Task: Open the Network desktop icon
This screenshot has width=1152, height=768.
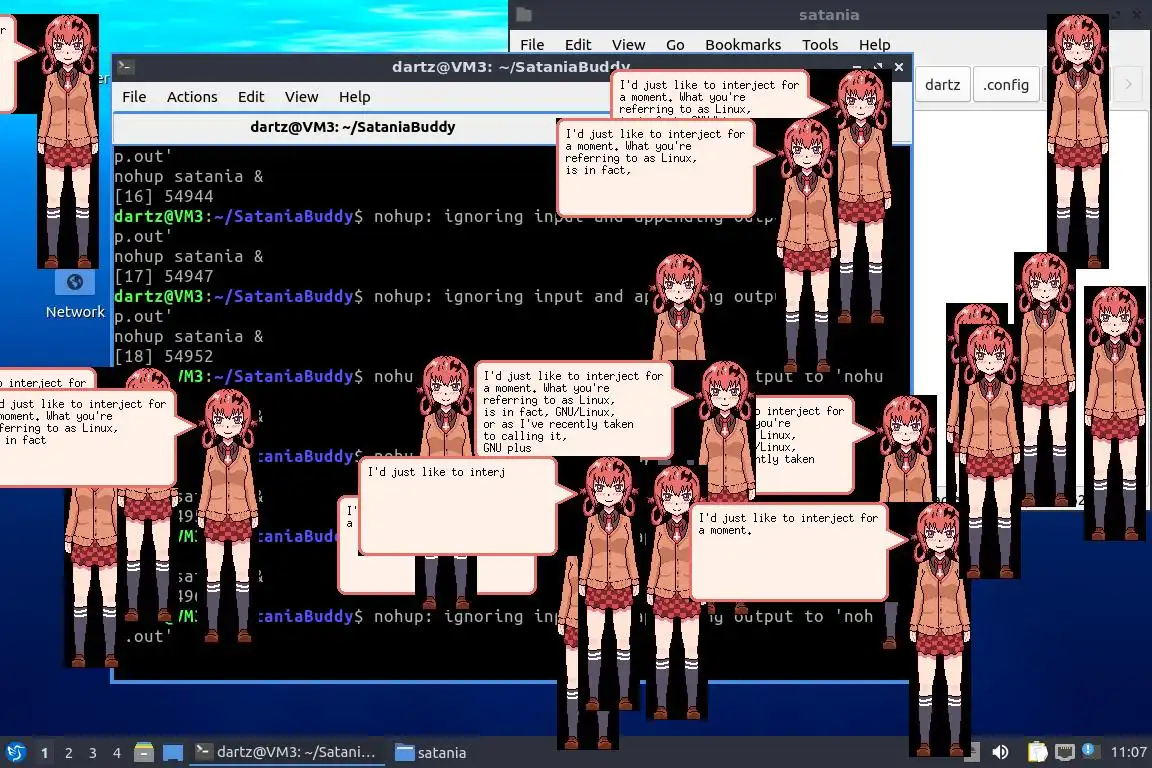Action: point(75,295)
